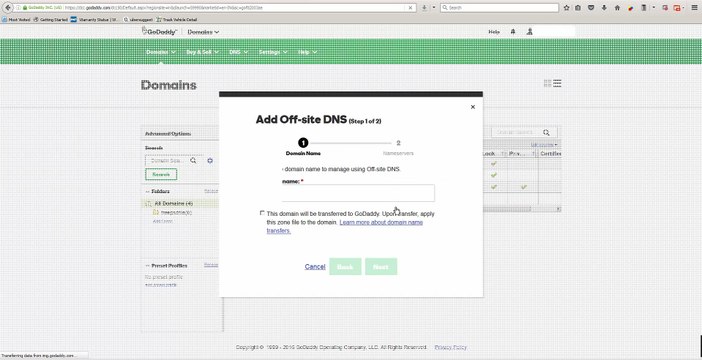This screenshot has width=702, height=360.
Task: Open Learn more about domain name transfers link
Action: pos(345,227)
